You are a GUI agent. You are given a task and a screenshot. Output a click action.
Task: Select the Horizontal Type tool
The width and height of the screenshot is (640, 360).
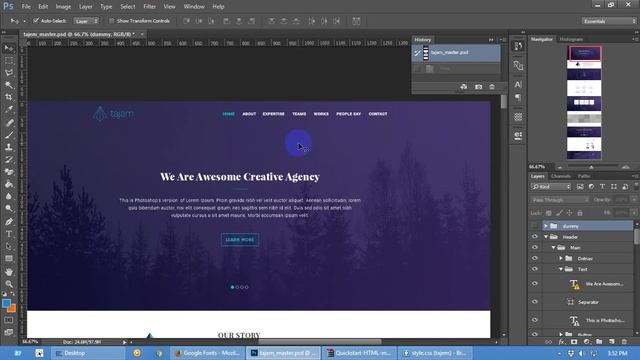click(9, 234)
